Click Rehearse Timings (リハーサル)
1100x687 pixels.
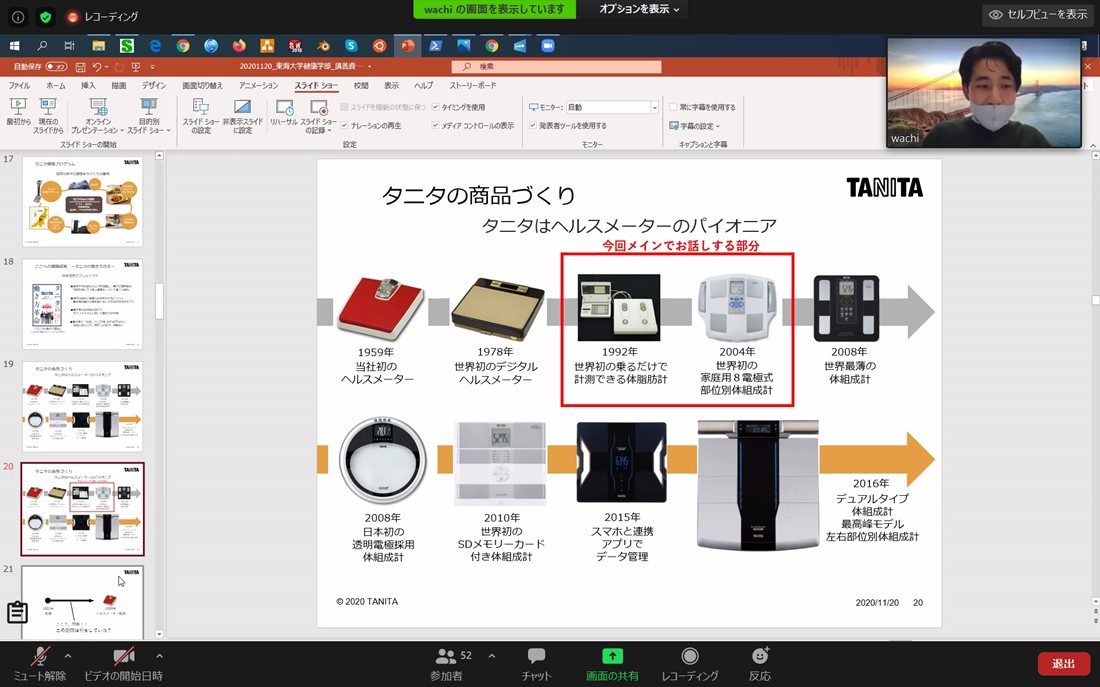click(284, 112)
